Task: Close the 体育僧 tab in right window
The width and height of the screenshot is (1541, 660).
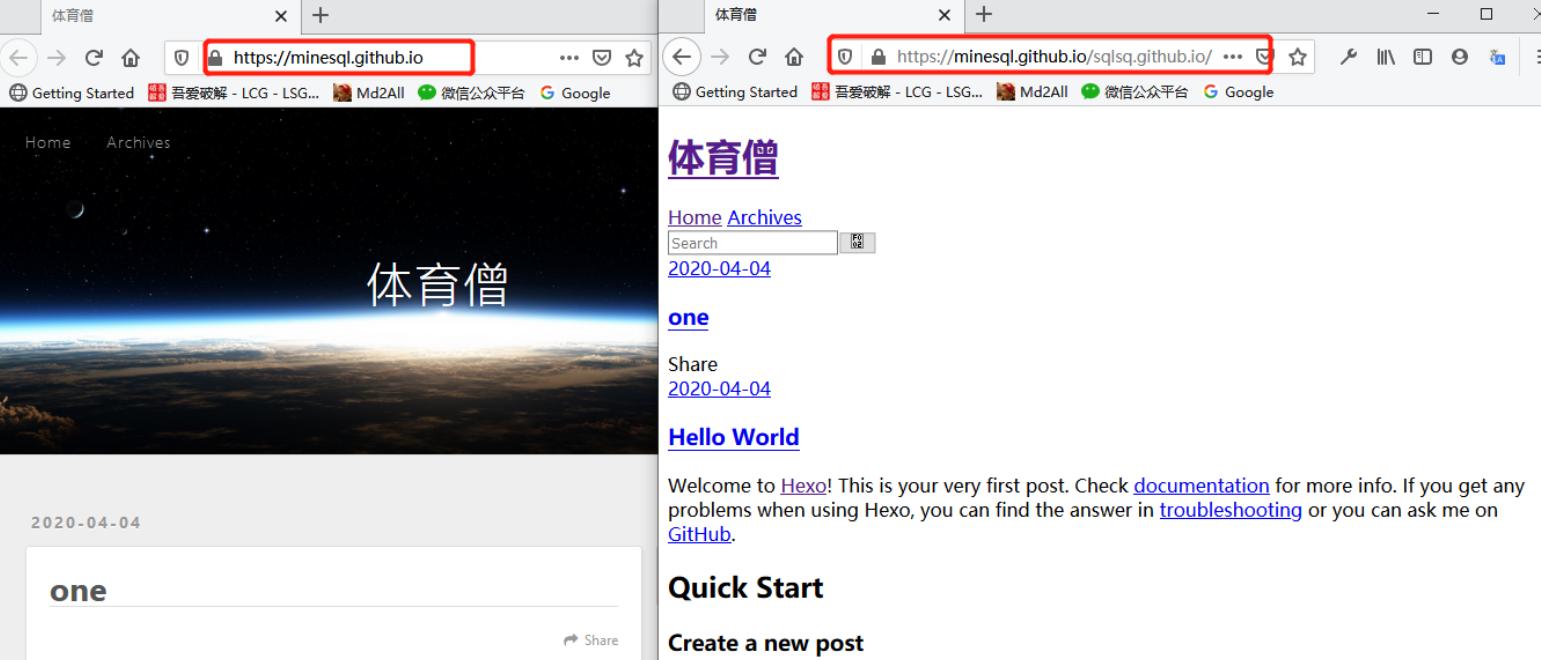Action: click(x=945, y=15)
